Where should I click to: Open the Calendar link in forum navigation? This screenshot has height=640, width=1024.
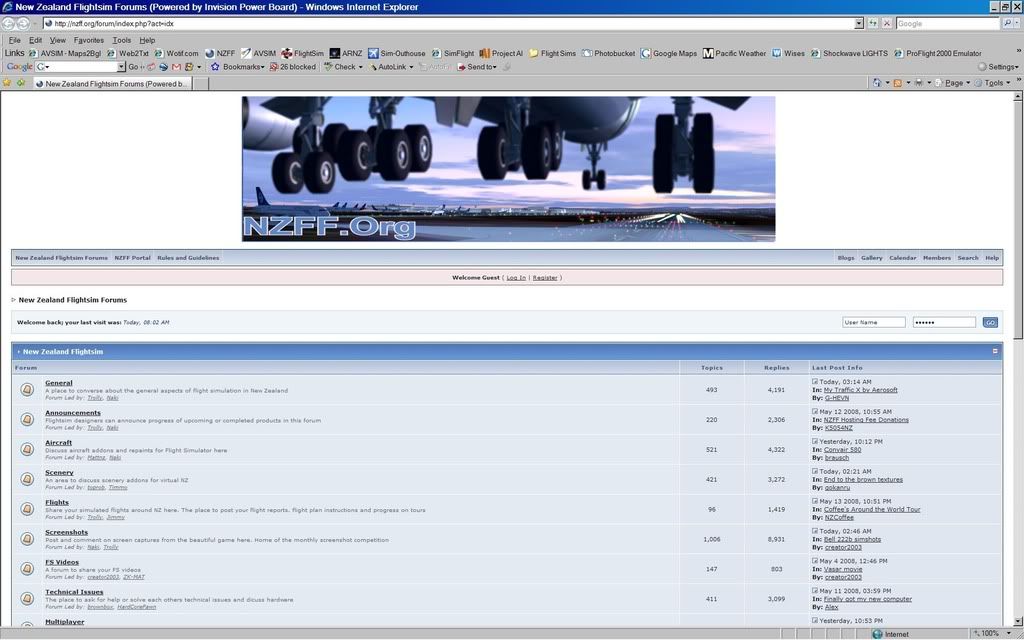point(902,258)
